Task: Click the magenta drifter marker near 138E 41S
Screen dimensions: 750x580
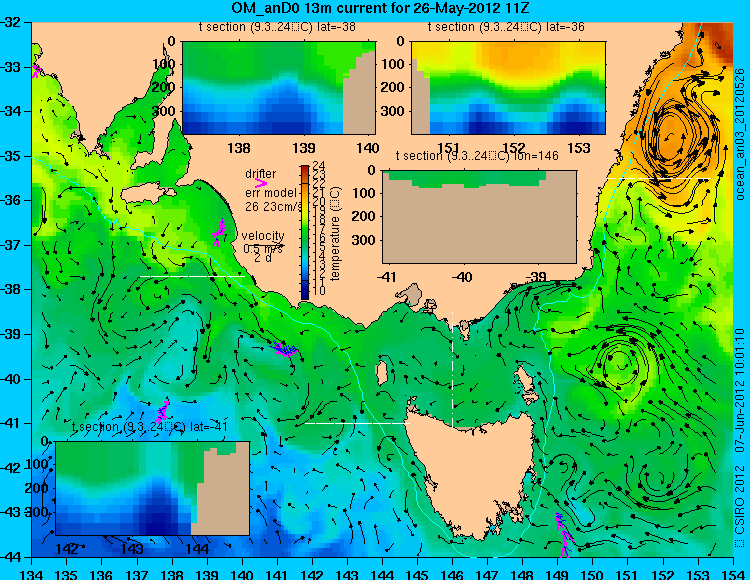Action: (x=163, y=410)
